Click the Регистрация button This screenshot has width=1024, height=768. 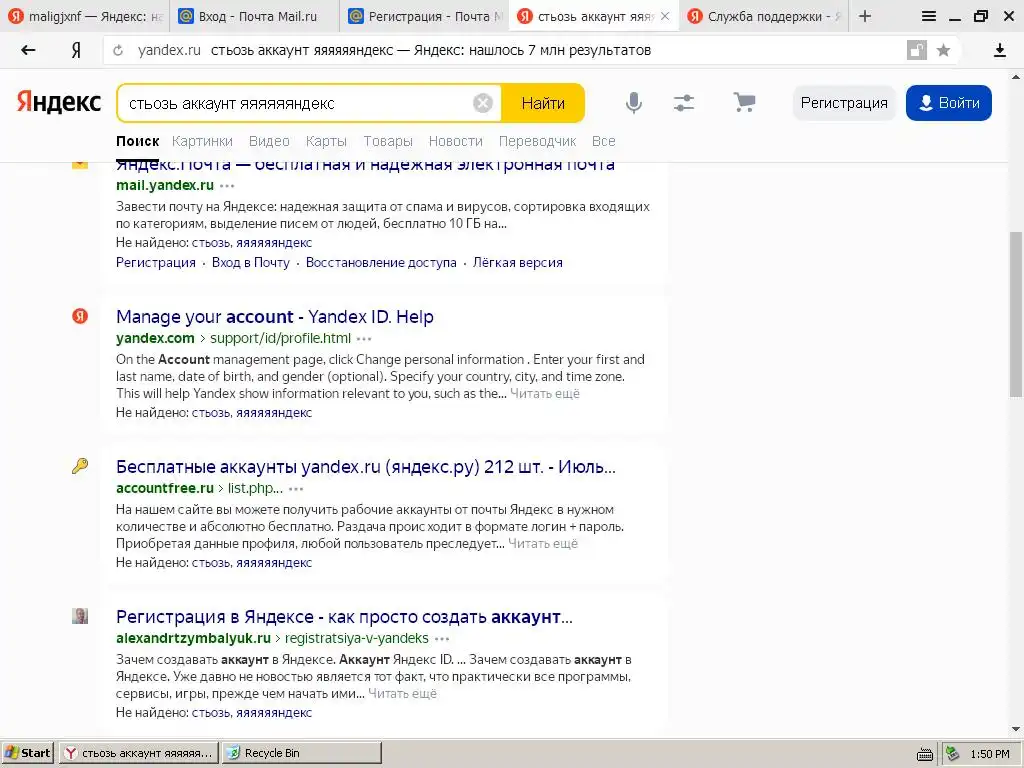pos(844,103)
